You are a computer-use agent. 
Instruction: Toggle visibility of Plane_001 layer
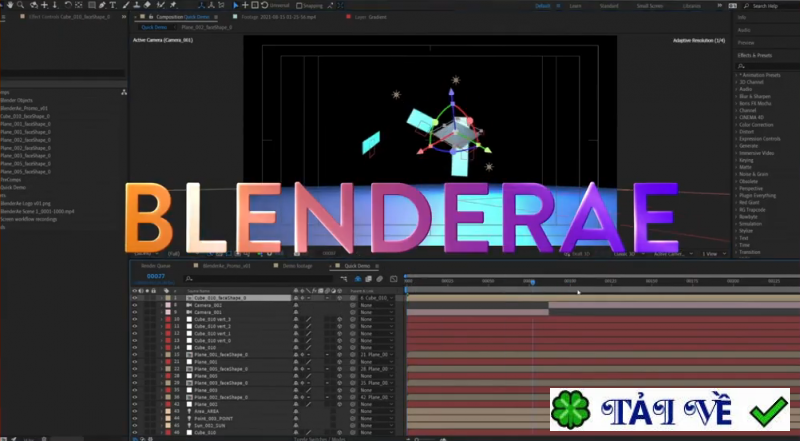pos(135,361)
